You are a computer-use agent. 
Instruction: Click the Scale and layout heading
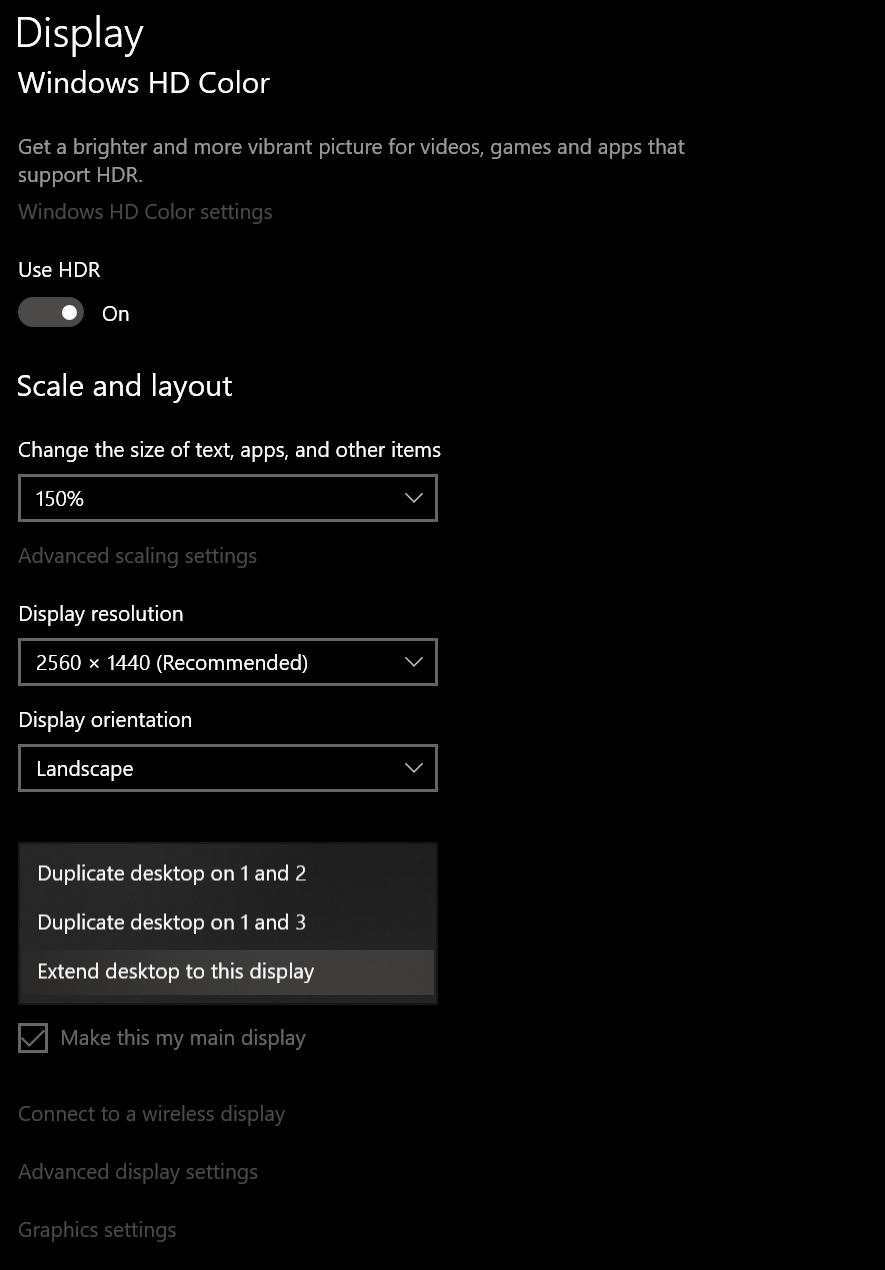125,386
